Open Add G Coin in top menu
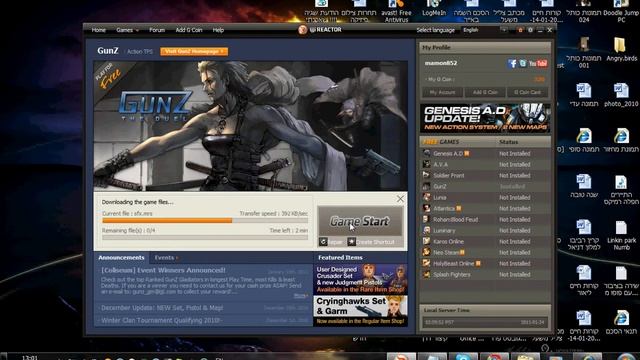The height and width of the screenshot is (360, 640). pyautogui.click(x=189, y=30)
